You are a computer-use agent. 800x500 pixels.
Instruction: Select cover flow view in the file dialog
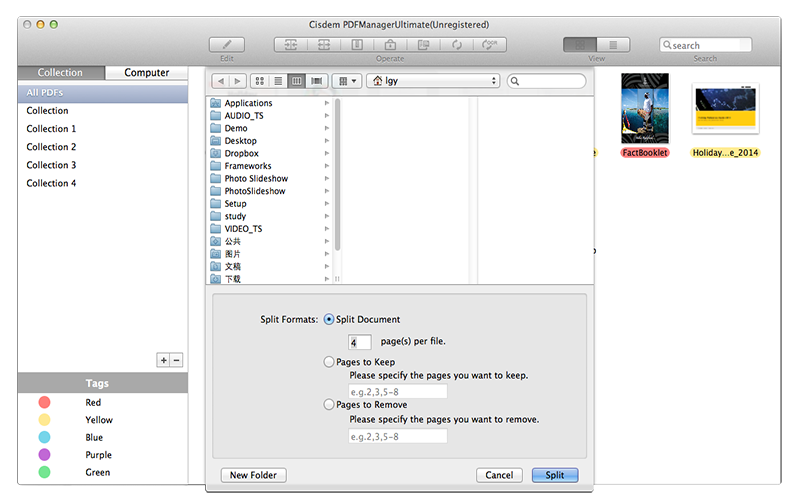317,81
